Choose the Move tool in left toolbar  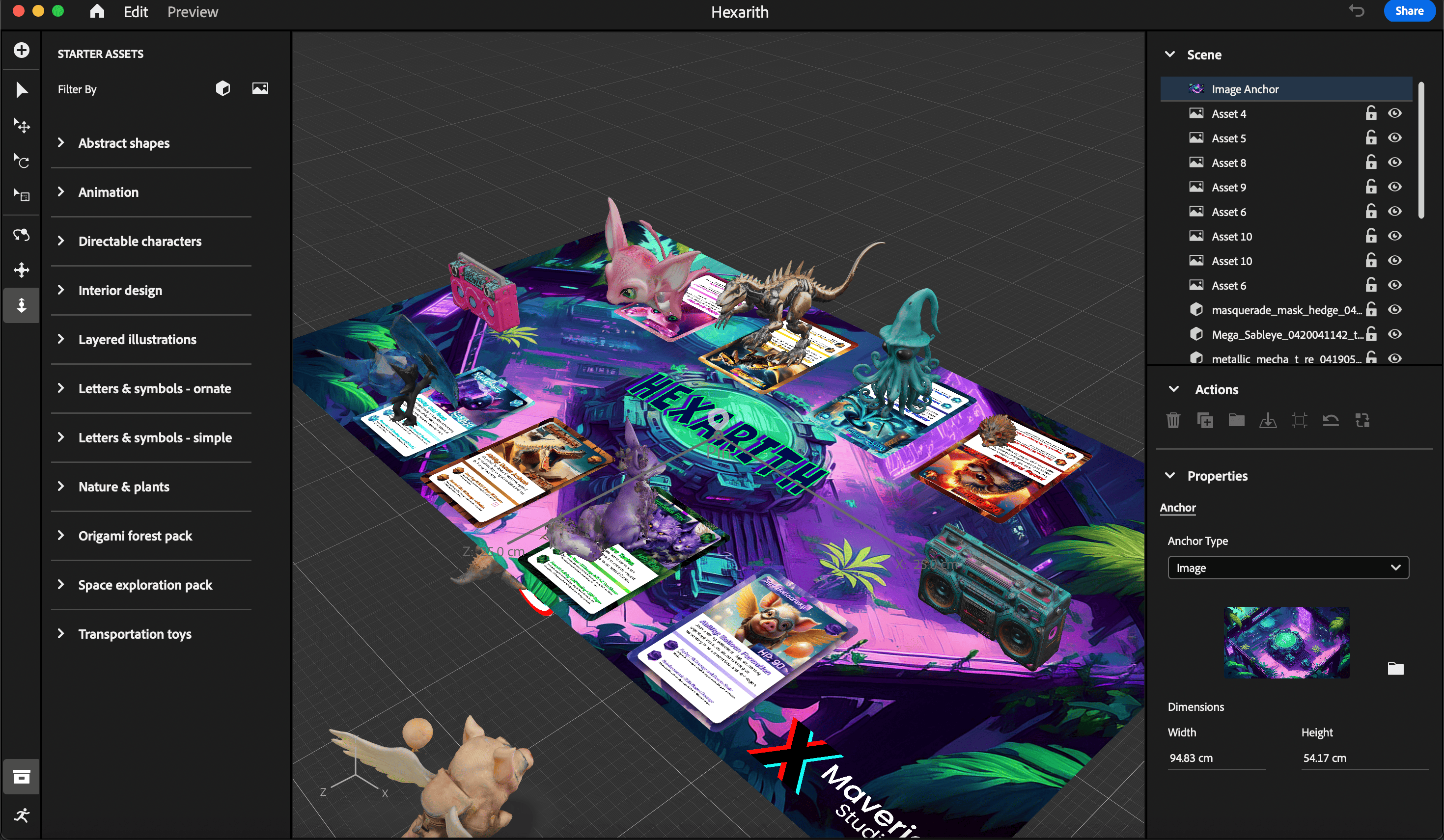tap(21, 125)
